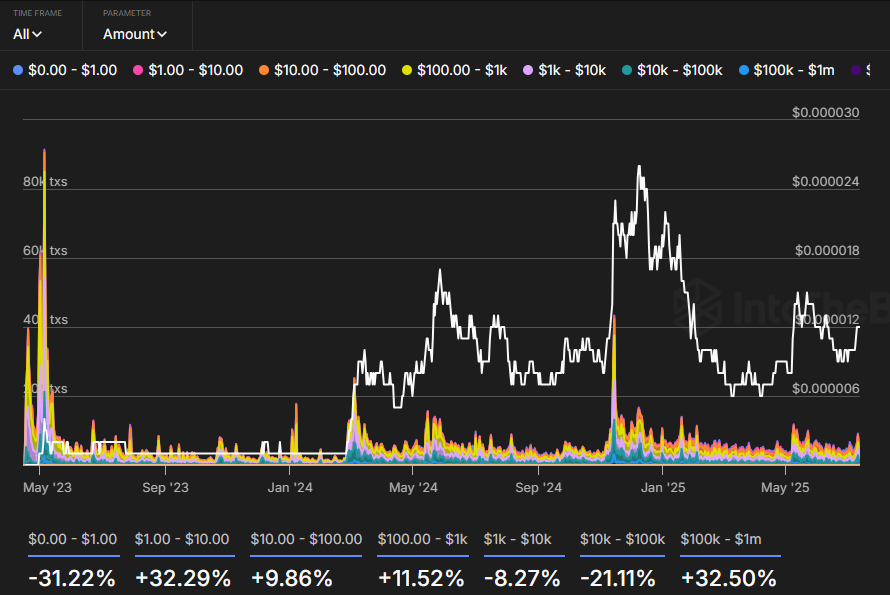Click the -21.11% change value

[x=618, y=579]
